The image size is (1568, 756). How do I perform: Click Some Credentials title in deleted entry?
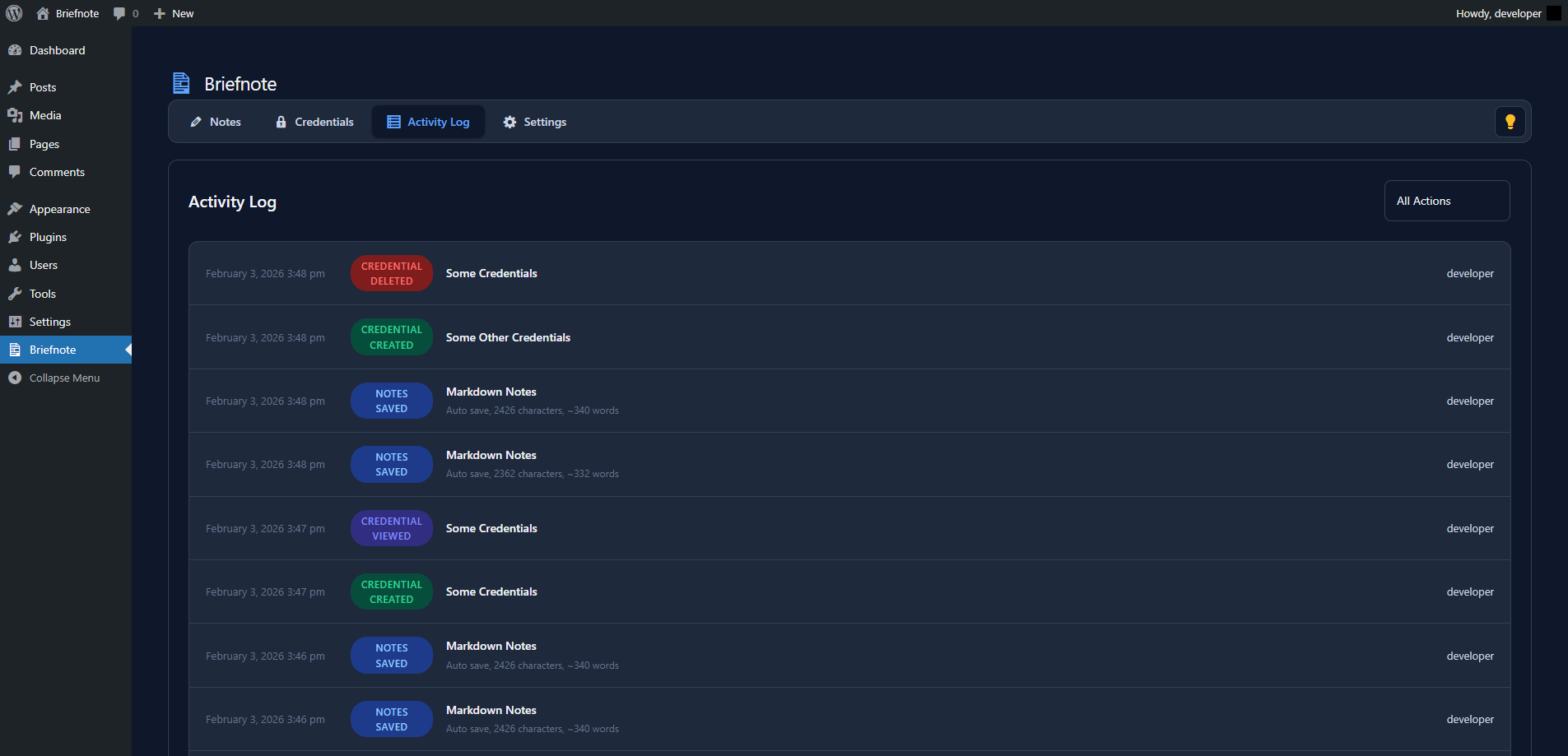(491, 273)
